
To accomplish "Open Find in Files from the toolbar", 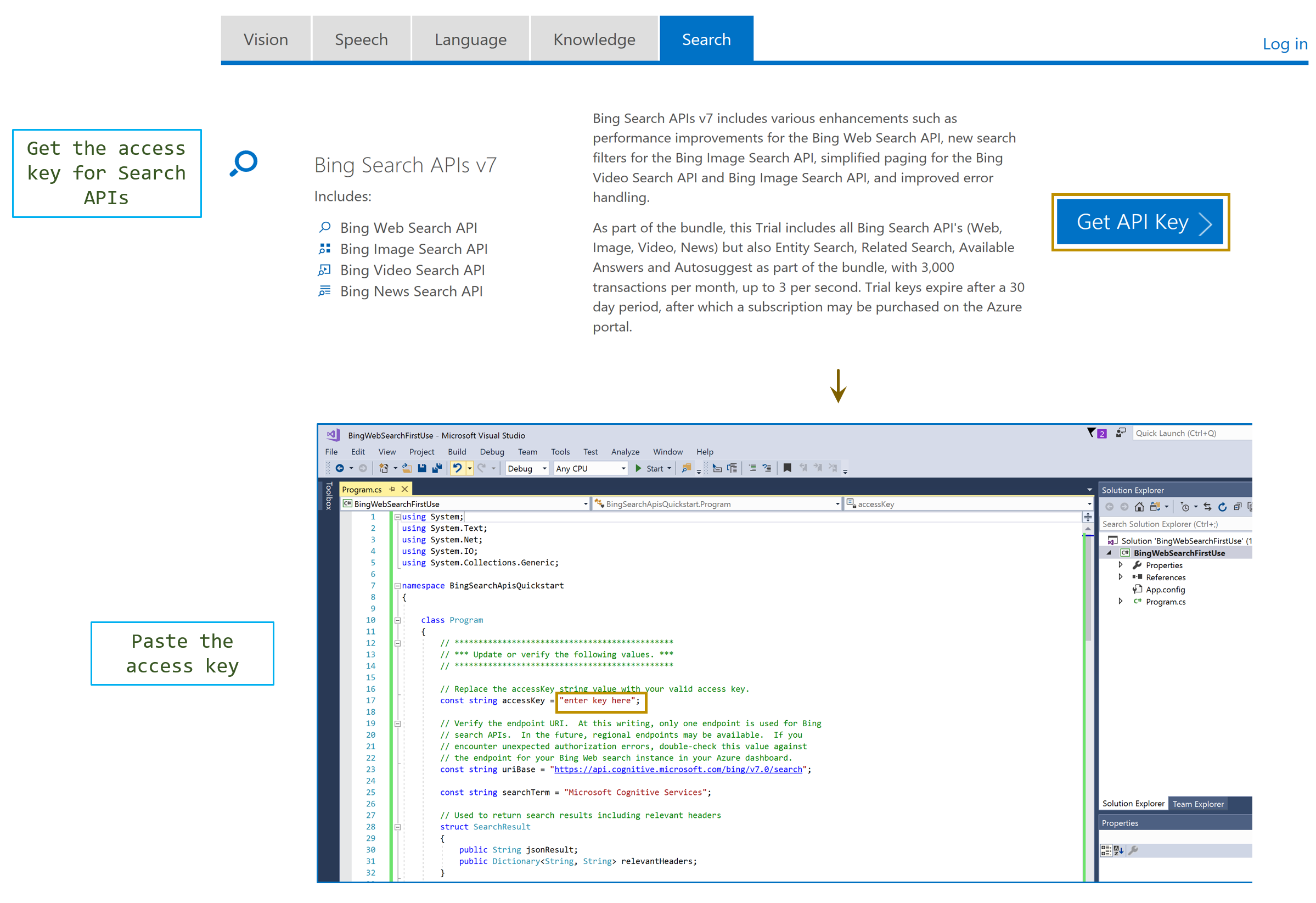I will tap(687, 468).
